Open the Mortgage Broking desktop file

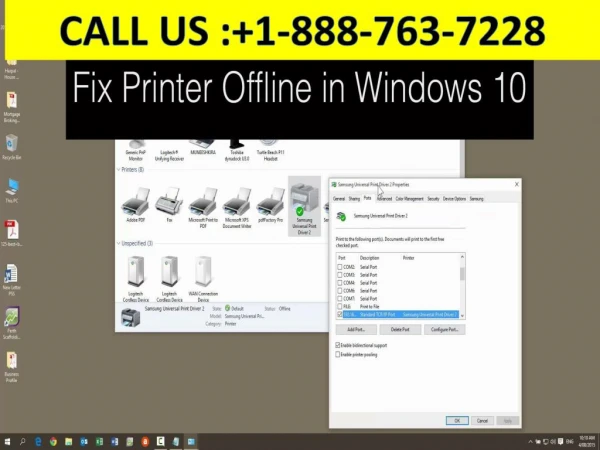tap(11, 107)
